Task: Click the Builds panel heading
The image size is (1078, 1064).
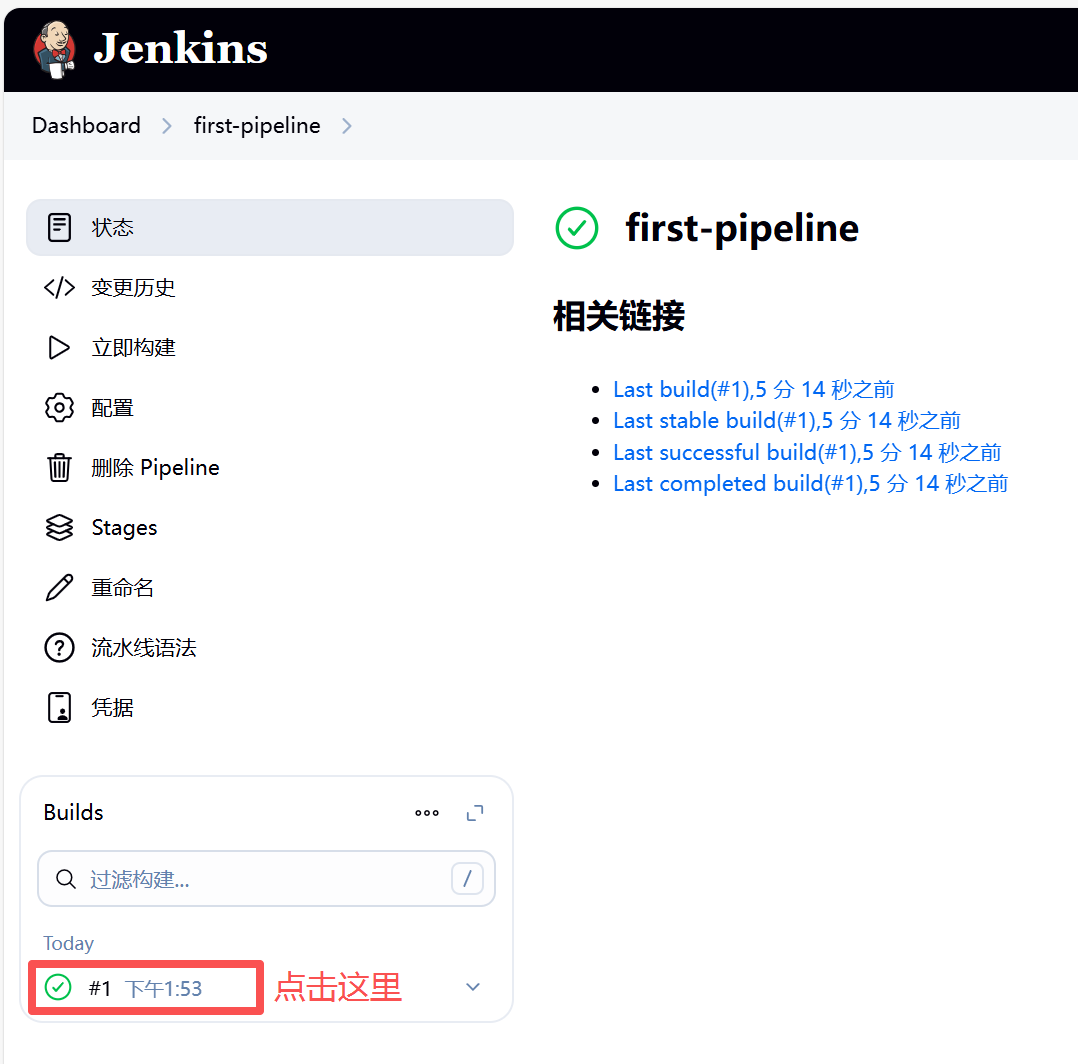Action: tap(73, 812)
